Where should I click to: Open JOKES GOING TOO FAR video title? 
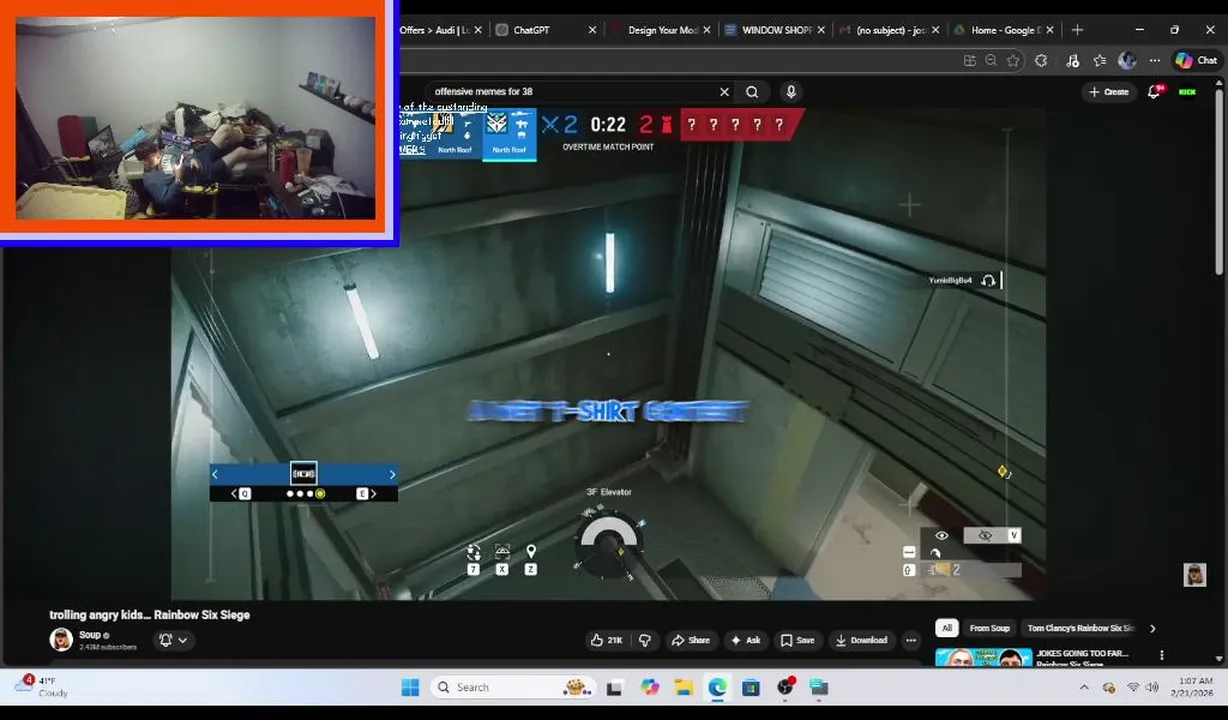pos(1082,653)
